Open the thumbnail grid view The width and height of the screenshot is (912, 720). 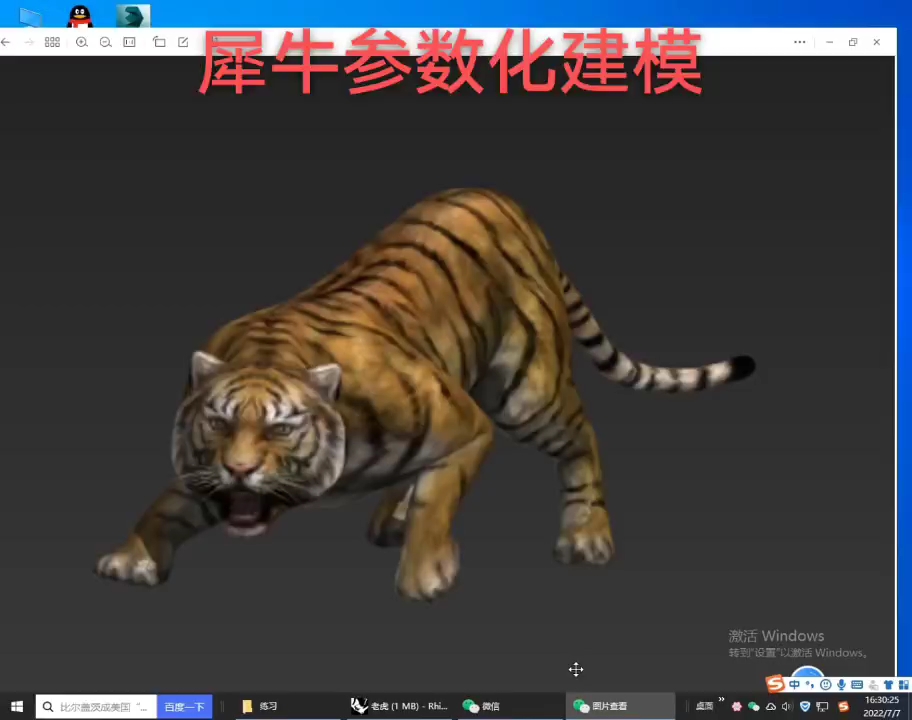[x=52, y=42]
